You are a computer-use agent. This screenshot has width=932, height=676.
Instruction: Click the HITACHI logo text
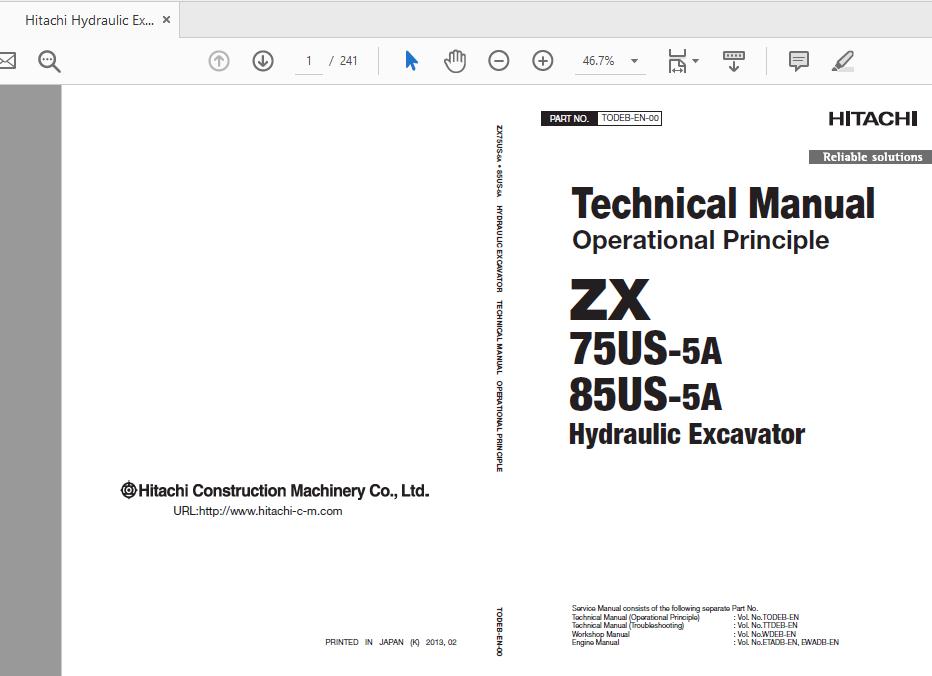coord(873,118)
